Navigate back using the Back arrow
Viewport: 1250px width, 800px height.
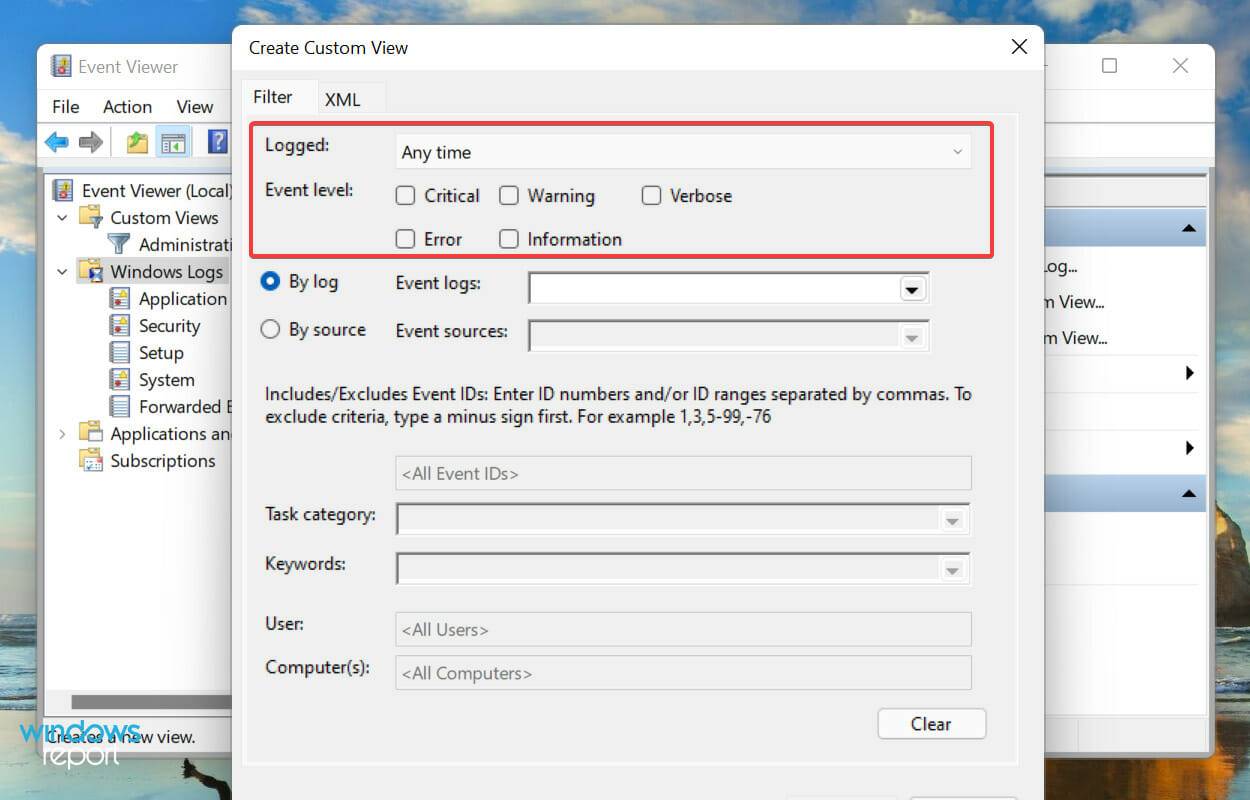click(x=56, y=141)
